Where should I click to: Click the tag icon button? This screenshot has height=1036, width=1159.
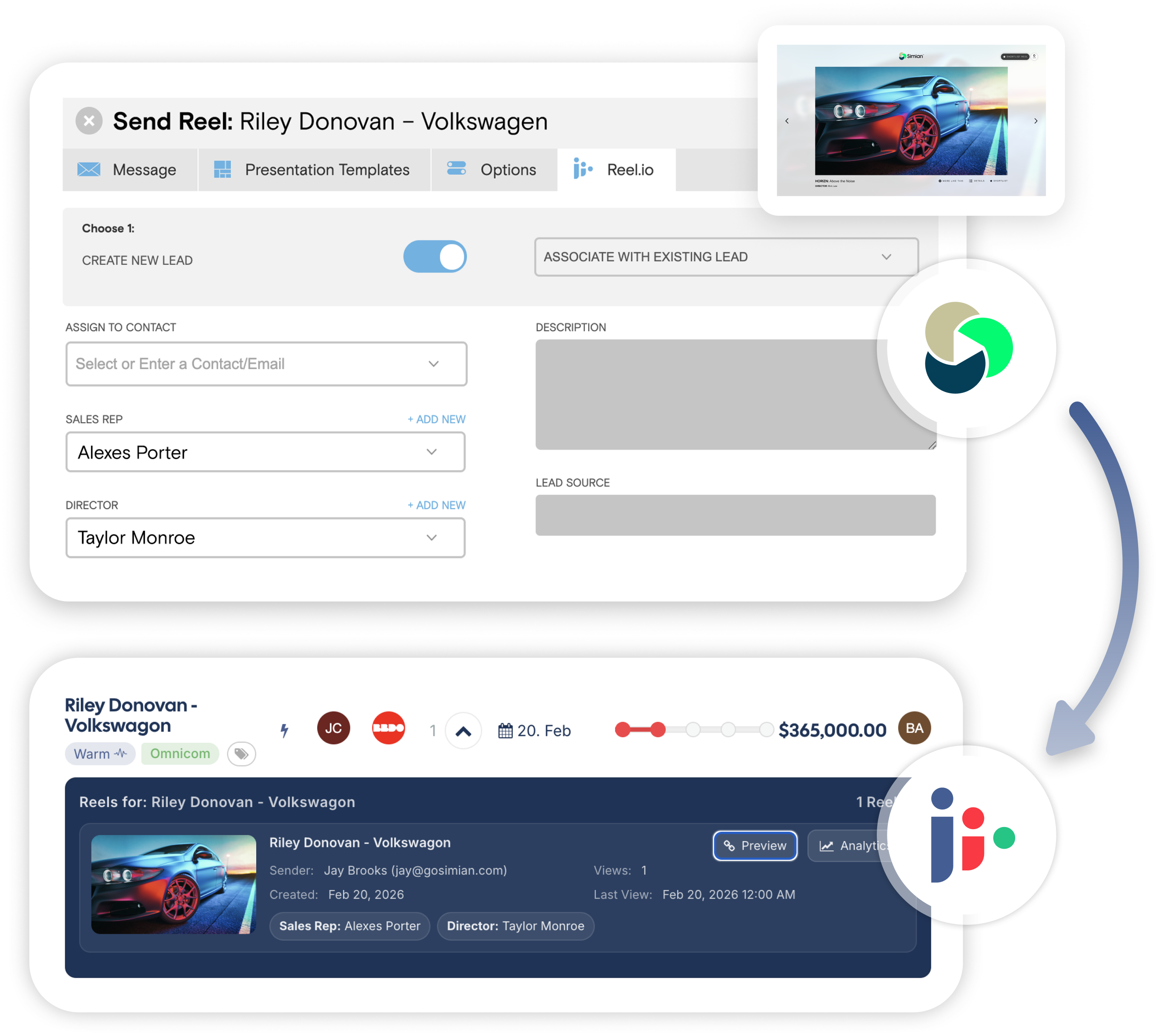[x=241, y=754]
